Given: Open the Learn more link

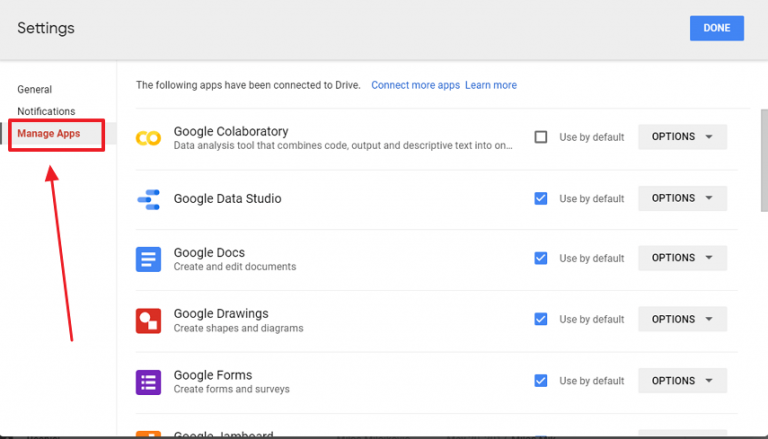Looking at the screenshot, I should pos(491,85).
